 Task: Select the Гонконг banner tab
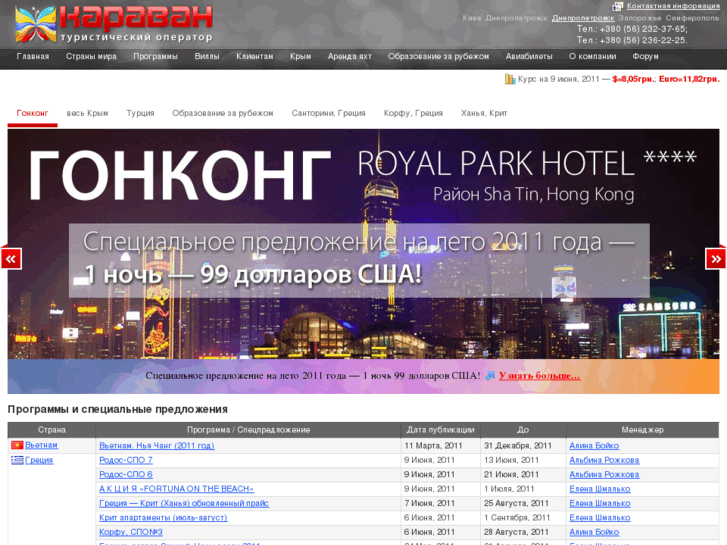(x=32, y=113)
